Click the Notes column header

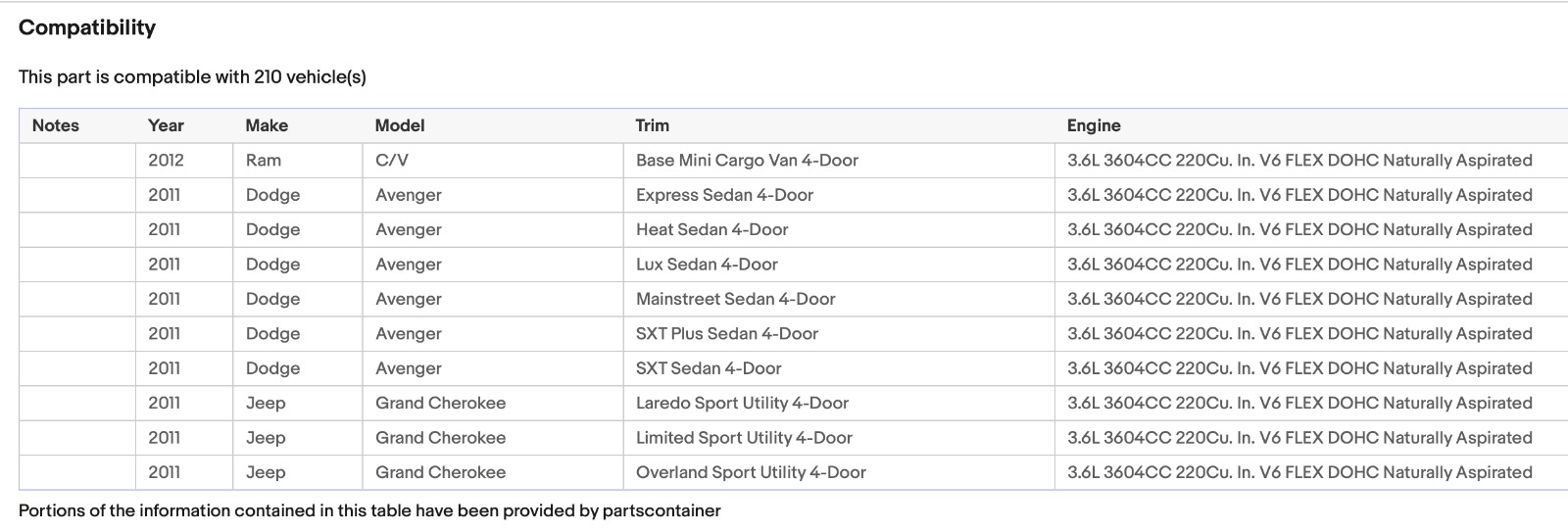[56, 125]
